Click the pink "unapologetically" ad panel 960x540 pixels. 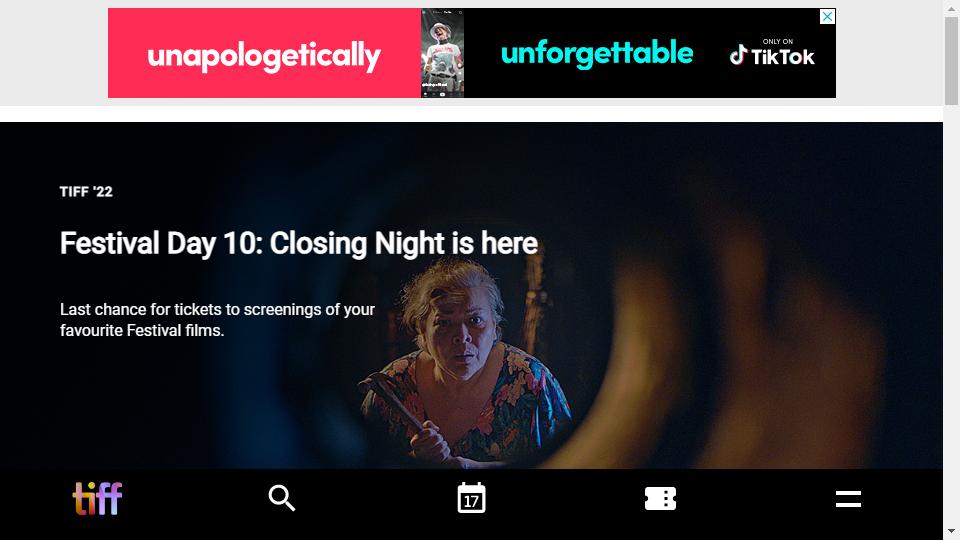pyautogui.click(x=264, y=53)
